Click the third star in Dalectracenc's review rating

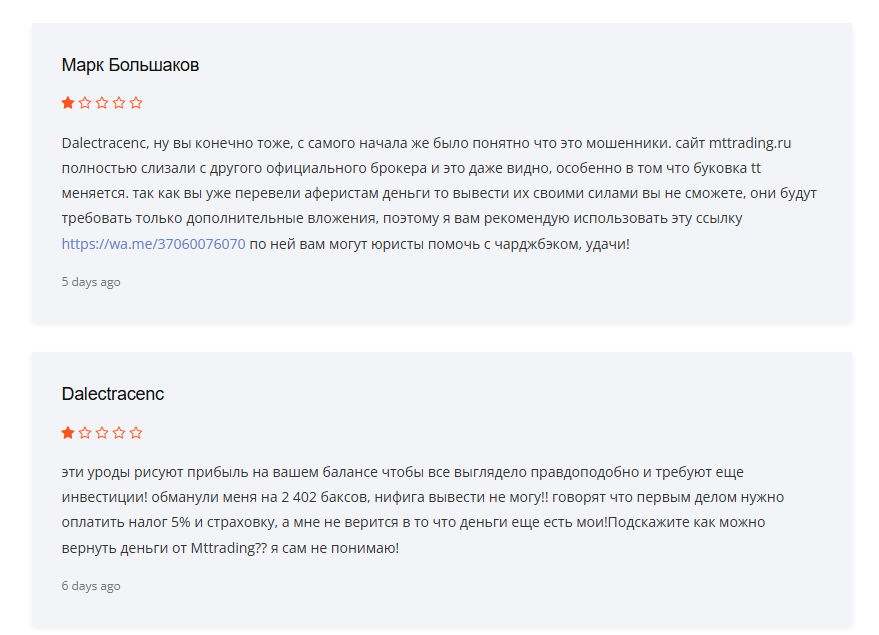click(102, 433)
